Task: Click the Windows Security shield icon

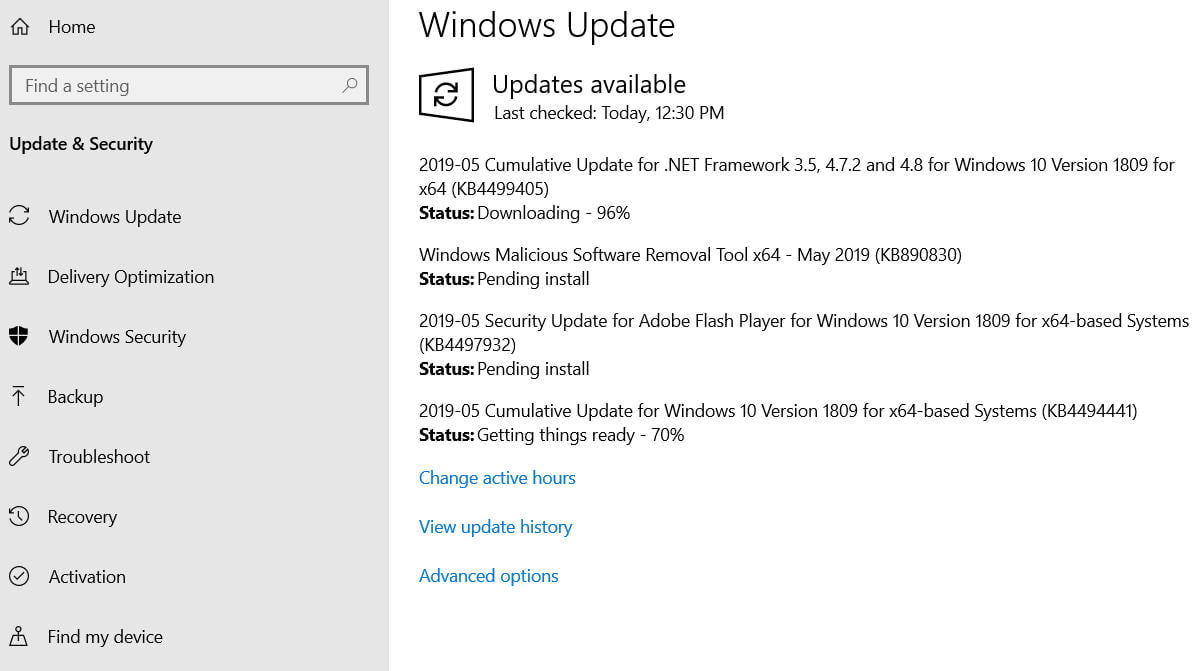Action: 18,337
